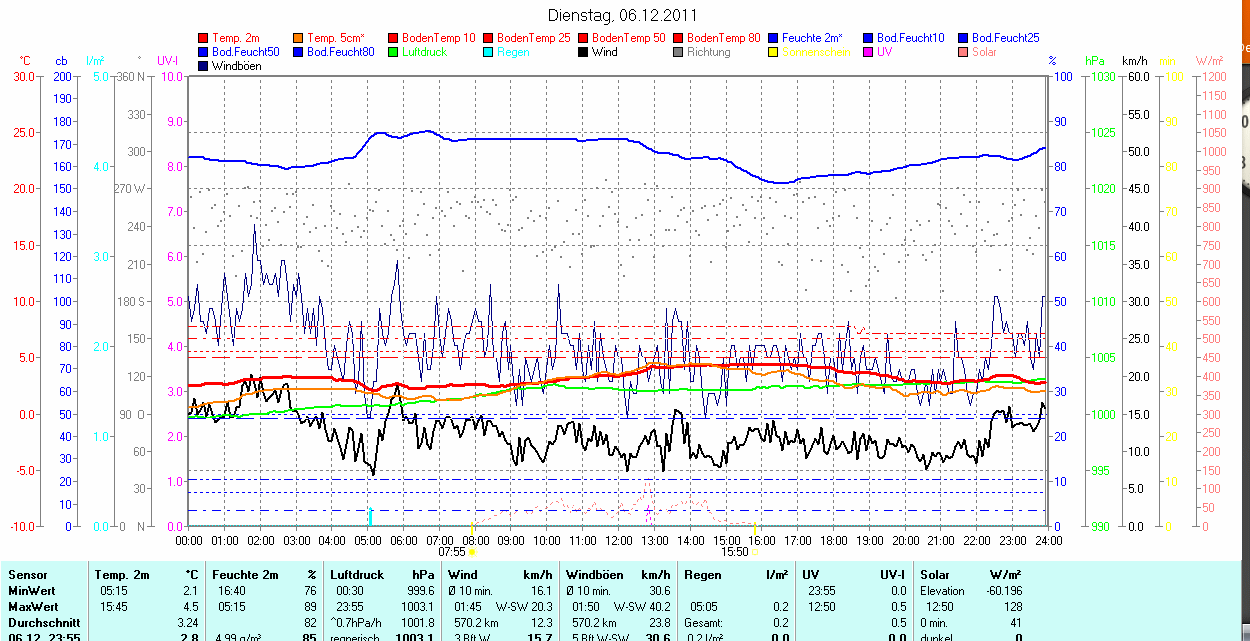The height and width of the screenshot is (641, 1250).
Task: Click the green hPa axis unit label
Action: click(x=1095, y=61)
